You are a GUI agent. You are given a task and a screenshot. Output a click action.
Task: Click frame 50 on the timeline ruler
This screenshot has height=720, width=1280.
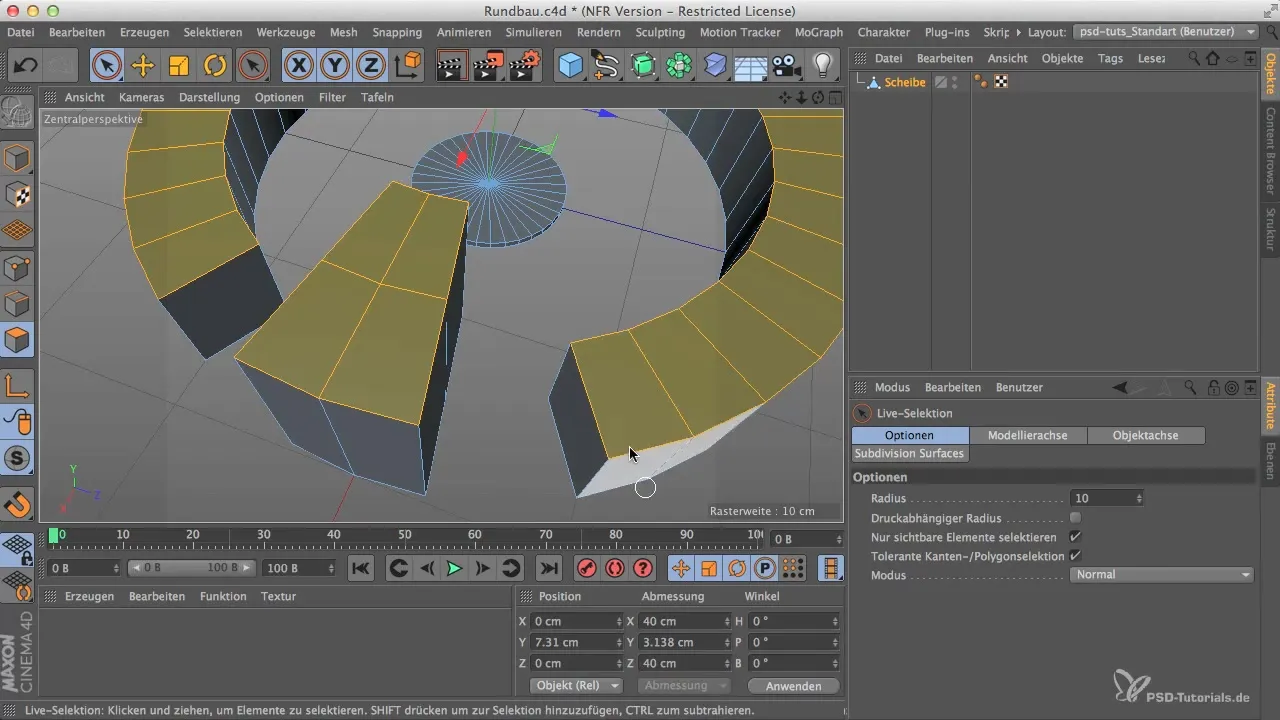click(406, 537)
